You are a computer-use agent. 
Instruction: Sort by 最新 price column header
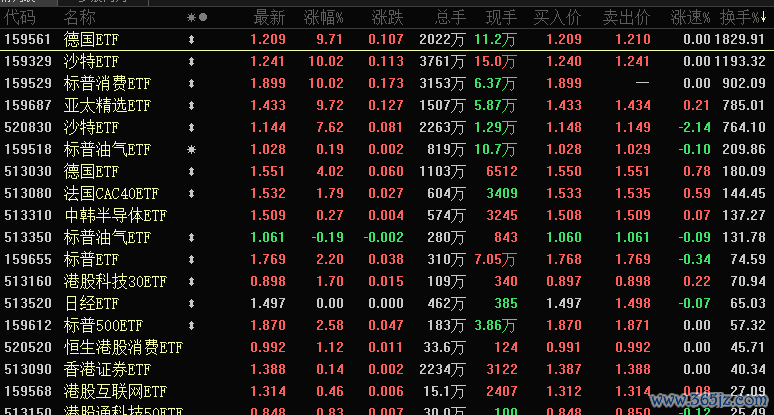click(269, 18)
